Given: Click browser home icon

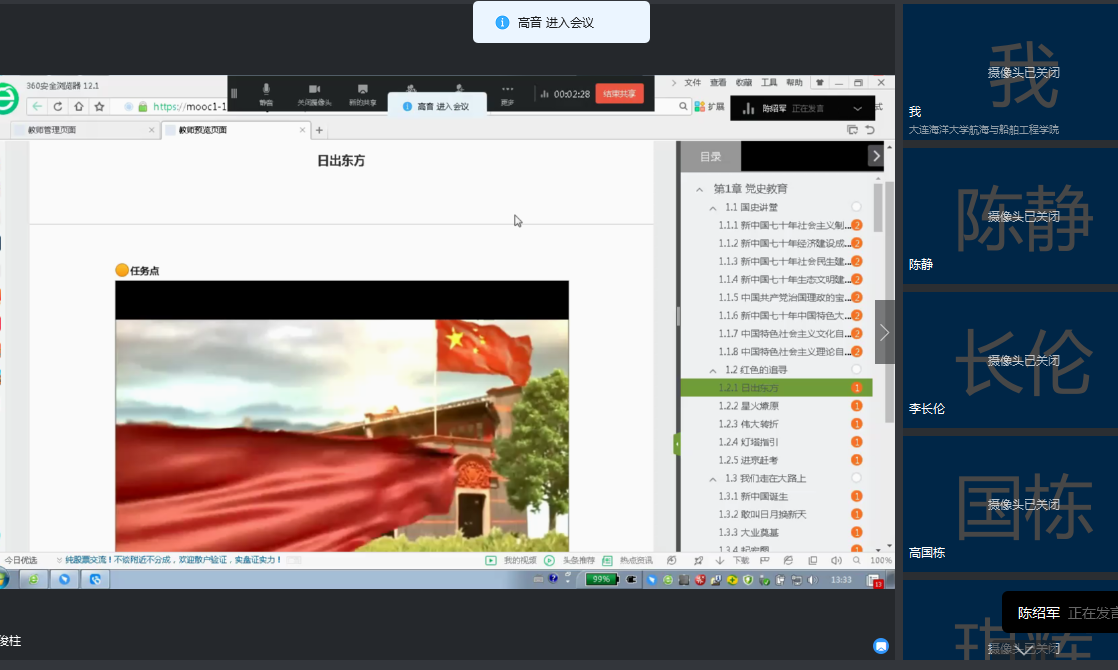Looking at the screenshot, I should tap(78, 107).
